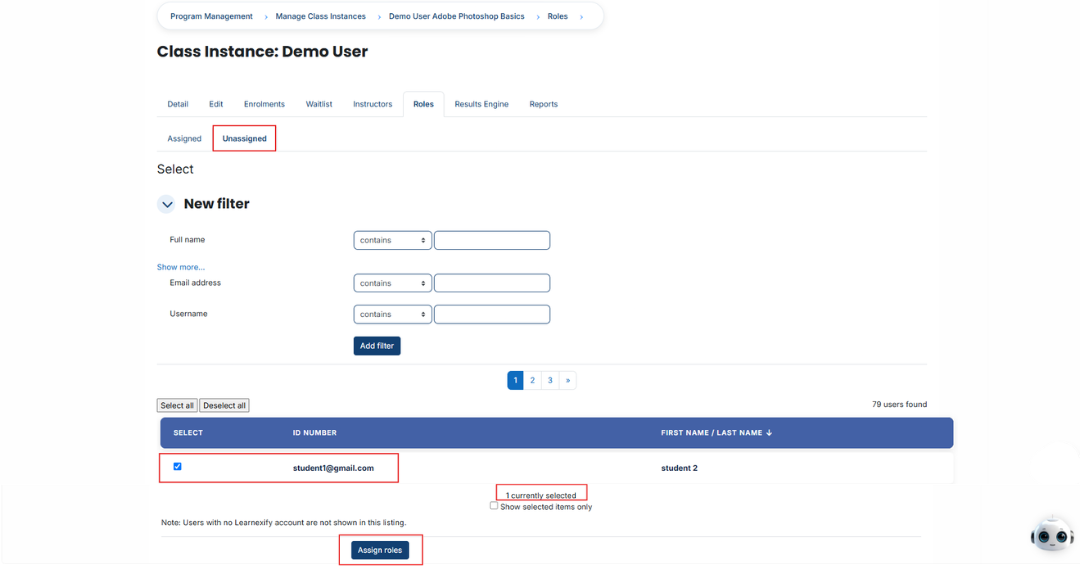Viewport: 1080px width, 566px height.
Task: Click the student 2 name cell
Action: pos(679,468)
